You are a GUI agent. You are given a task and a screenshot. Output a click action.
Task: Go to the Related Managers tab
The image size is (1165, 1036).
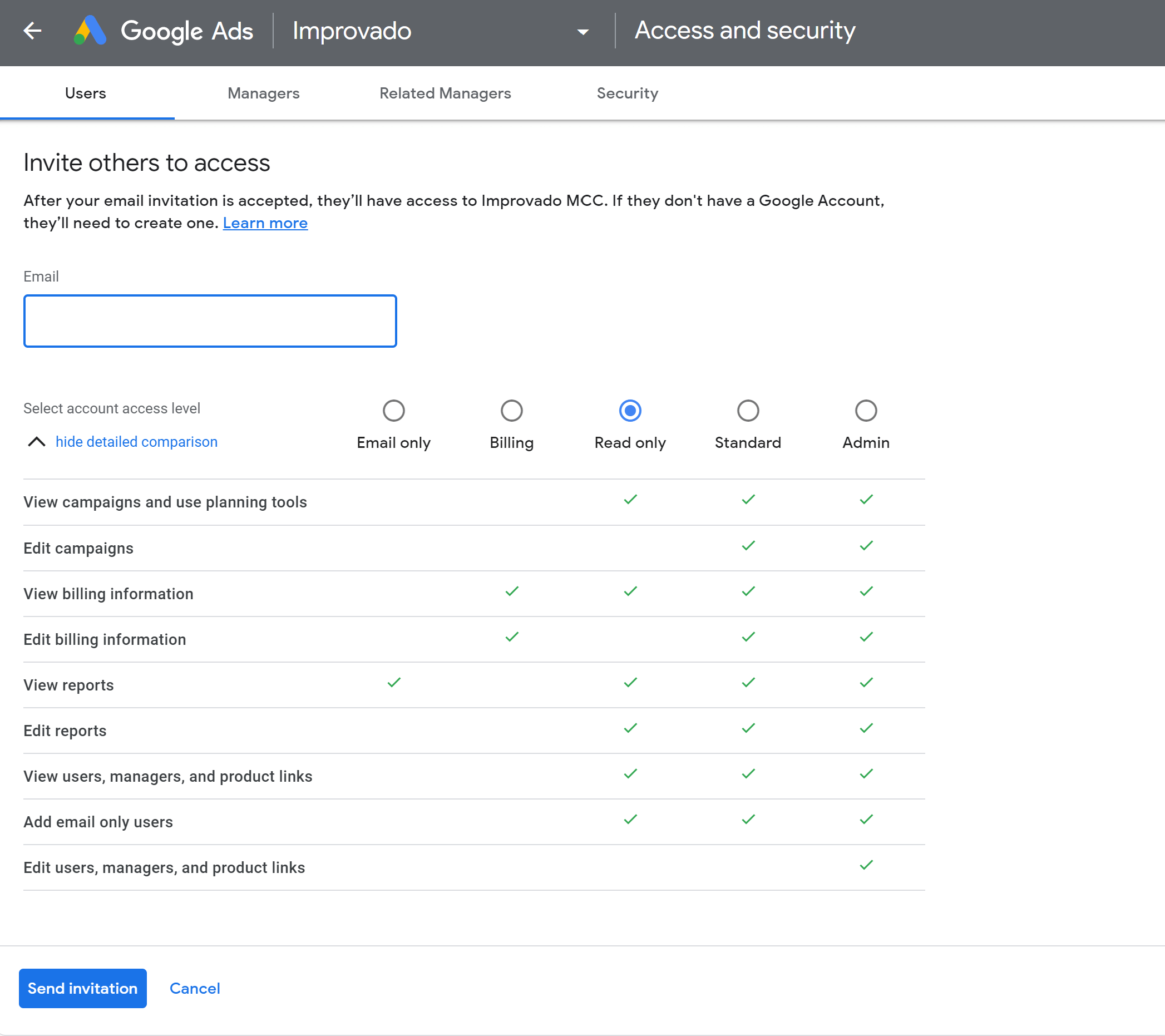445,93
